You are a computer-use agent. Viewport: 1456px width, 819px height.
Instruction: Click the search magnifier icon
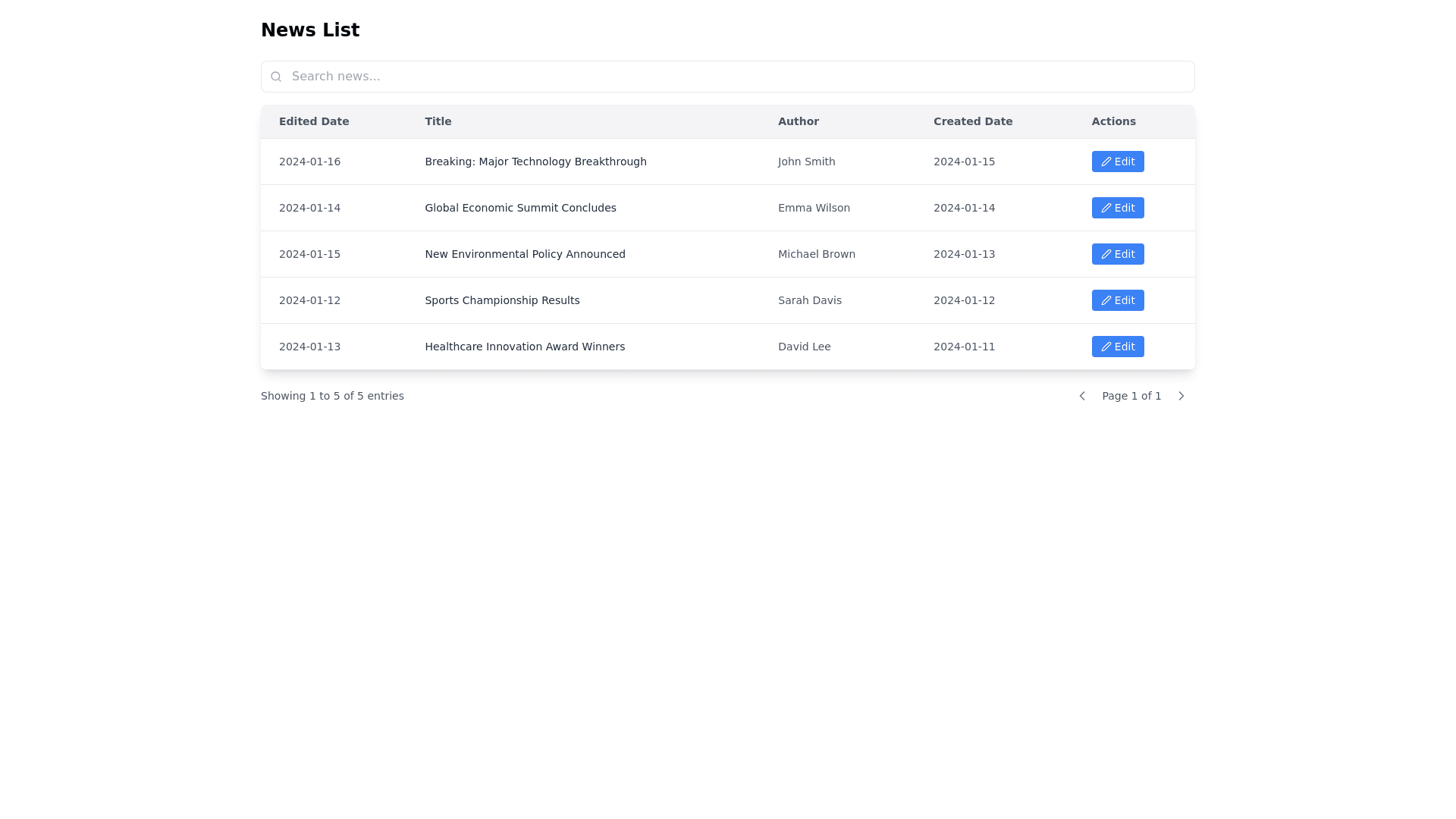click(276, 77)
